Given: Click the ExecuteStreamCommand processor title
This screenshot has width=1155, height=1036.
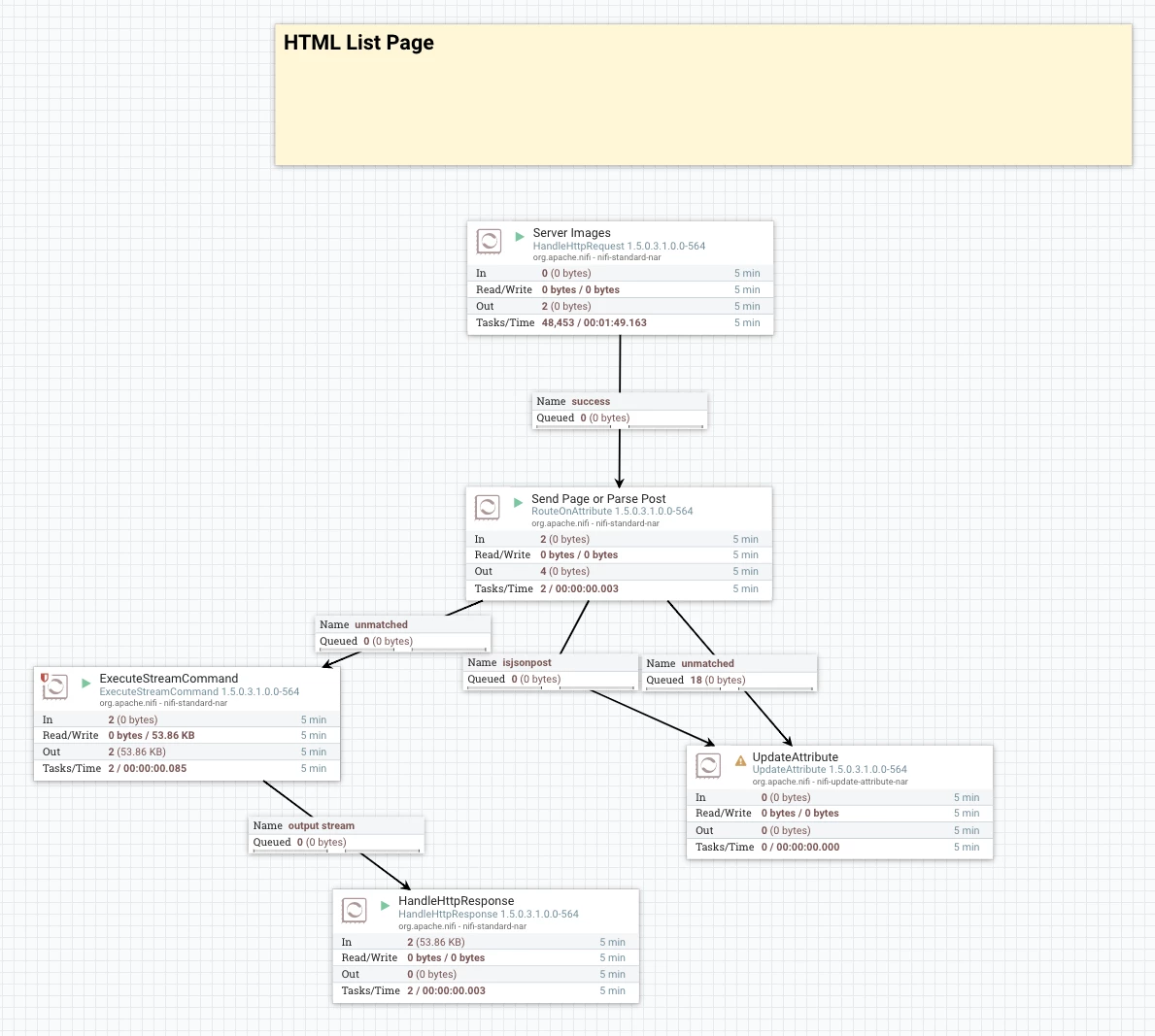Looking at the screenshot, I should [169, 678].
